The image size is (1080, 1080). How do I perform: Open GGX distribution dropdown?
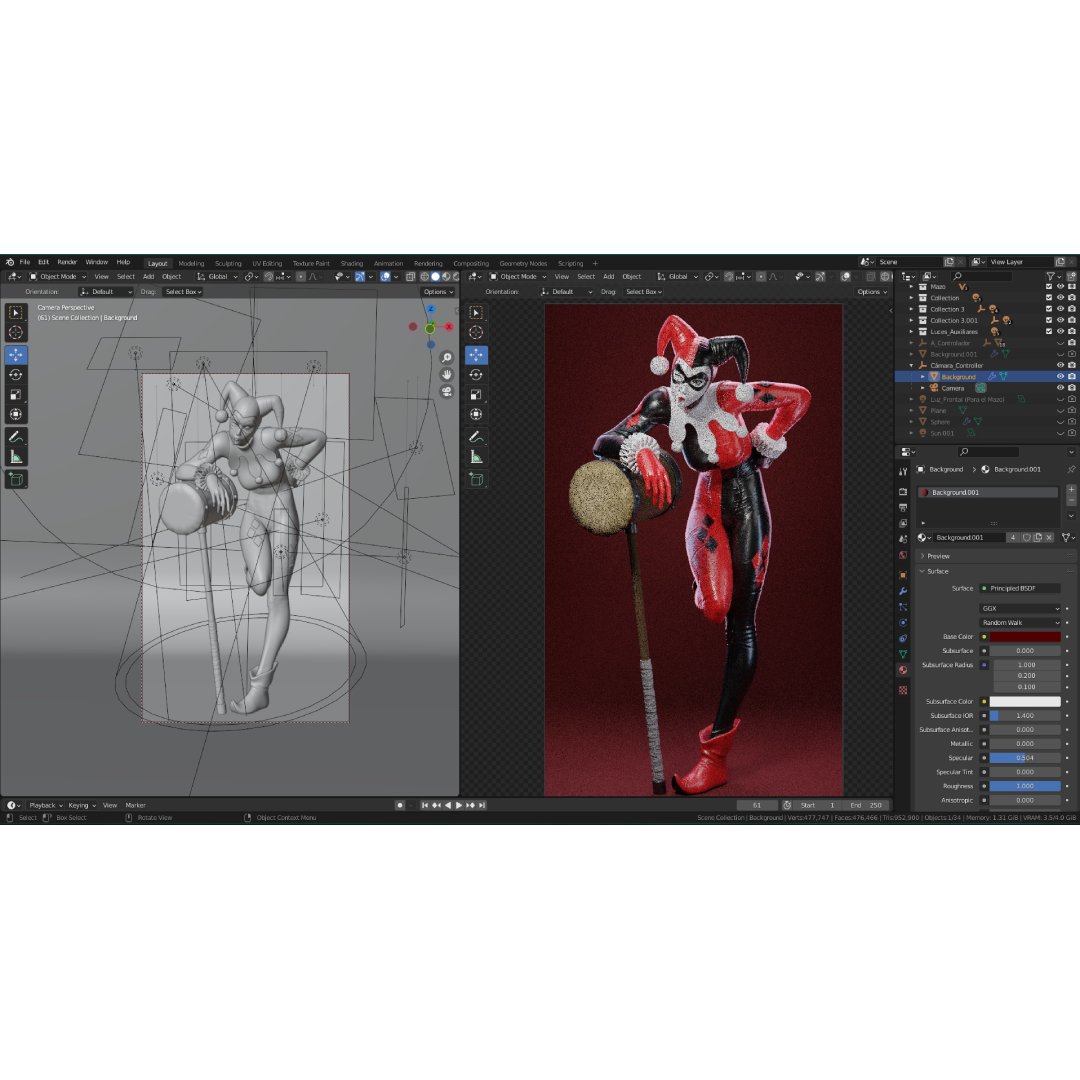(x=1019, y=609)
